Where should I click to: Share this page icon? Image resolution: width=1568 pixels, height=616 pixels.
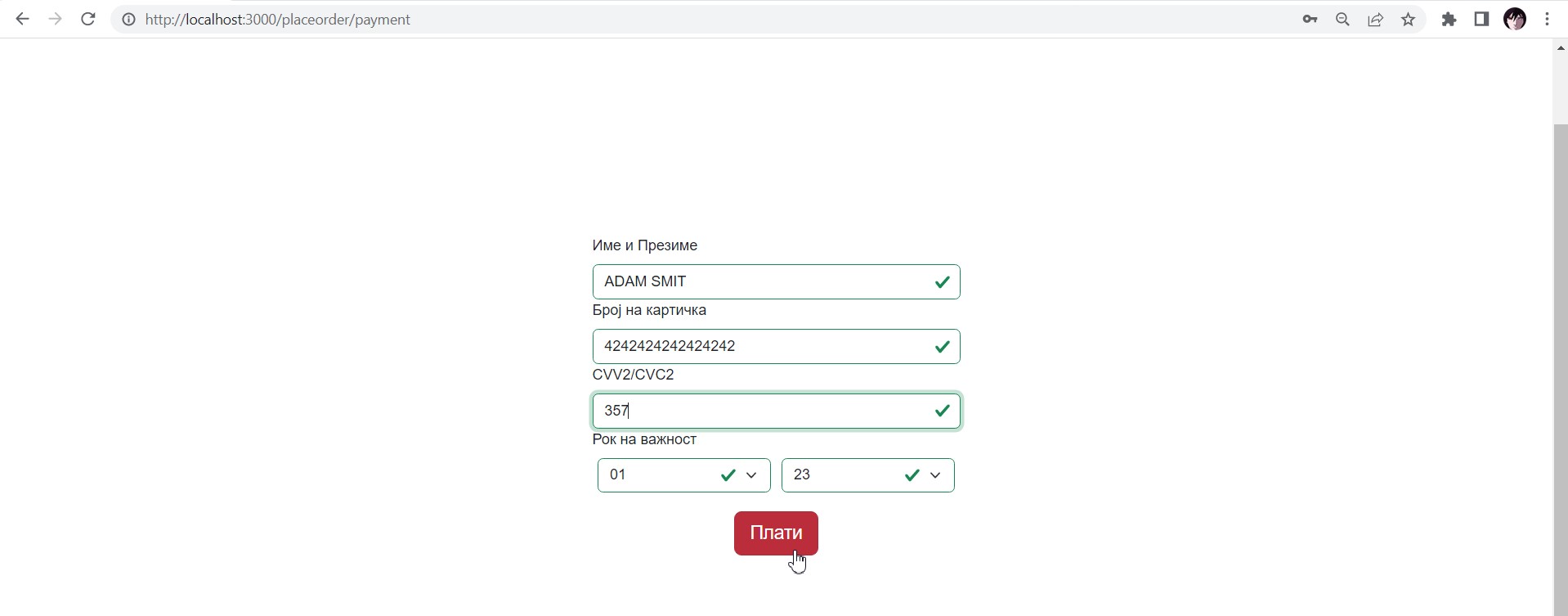pyautogui.click(x=1375, y=20)
